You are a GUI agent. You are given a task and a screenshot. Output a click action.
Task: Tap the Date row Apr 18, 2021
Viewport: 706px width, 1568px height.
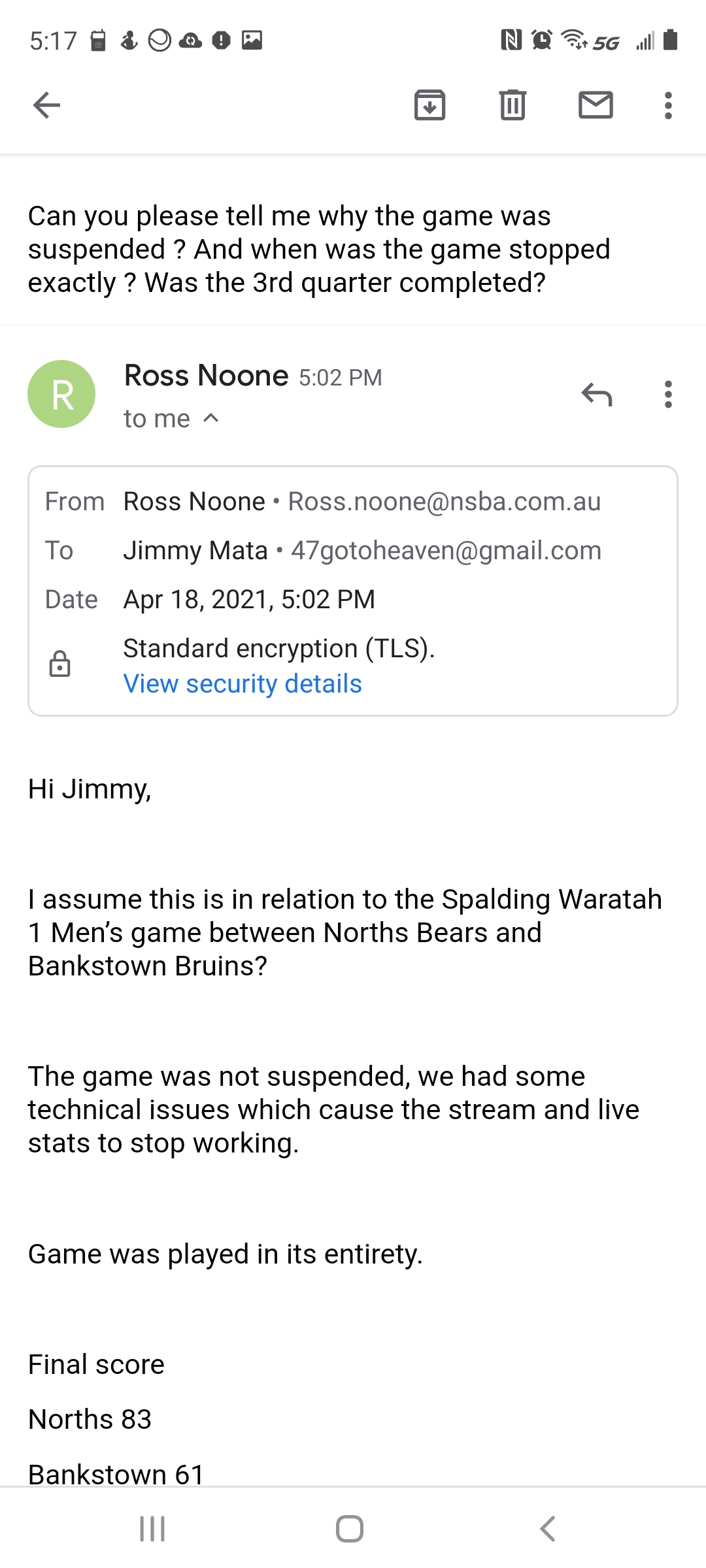pyautogui.click(x=249, y=600)
